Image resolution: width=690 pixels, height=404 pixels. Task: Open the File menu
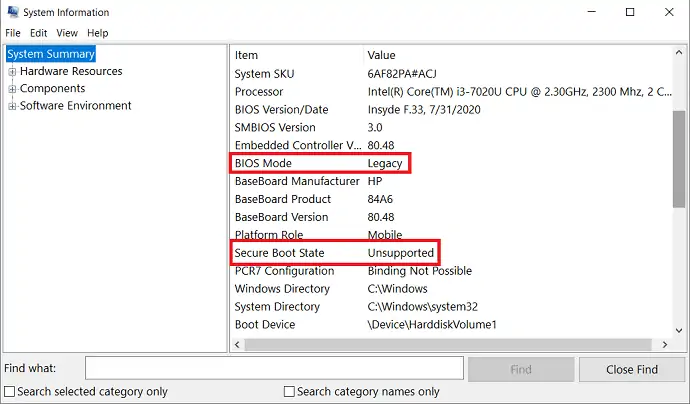13,33
